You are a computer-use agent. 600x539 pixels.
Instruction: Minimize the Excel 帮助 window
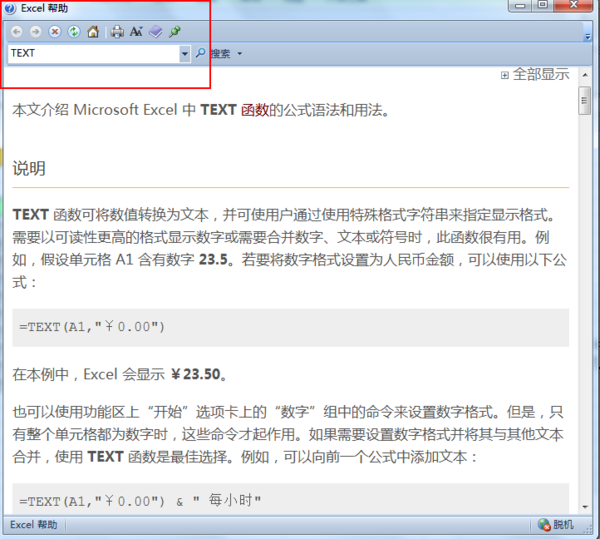[x=520, y=5]
